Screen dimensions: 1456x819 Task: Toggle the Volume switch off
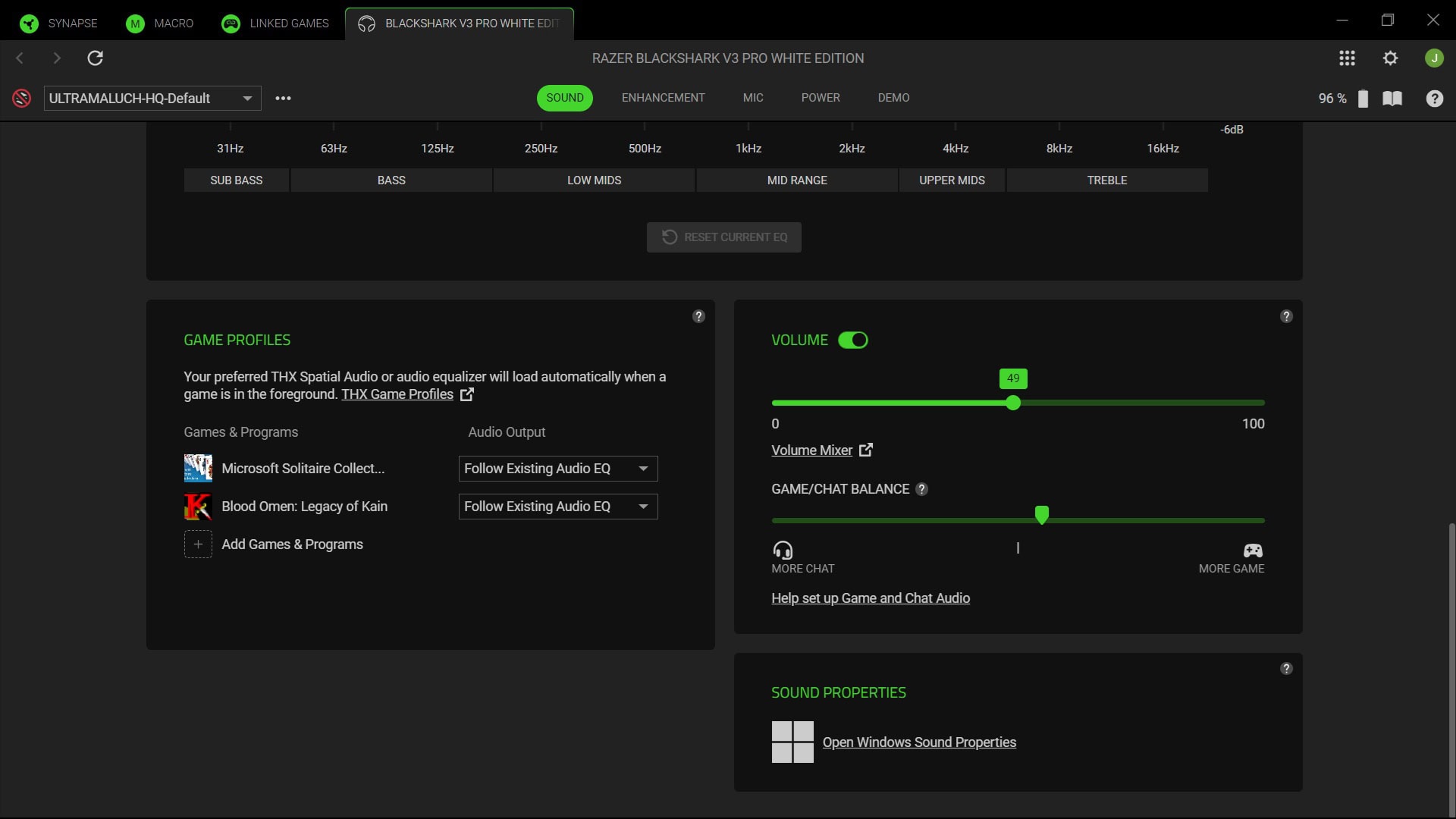pos(853,340)
